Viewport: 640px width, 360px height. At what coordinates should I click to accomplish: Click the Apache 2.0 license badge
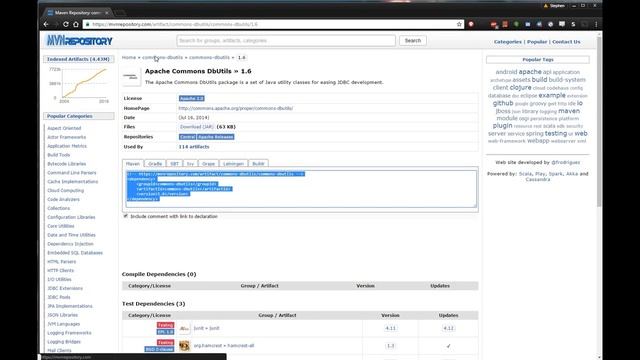(x=191, y=98)
